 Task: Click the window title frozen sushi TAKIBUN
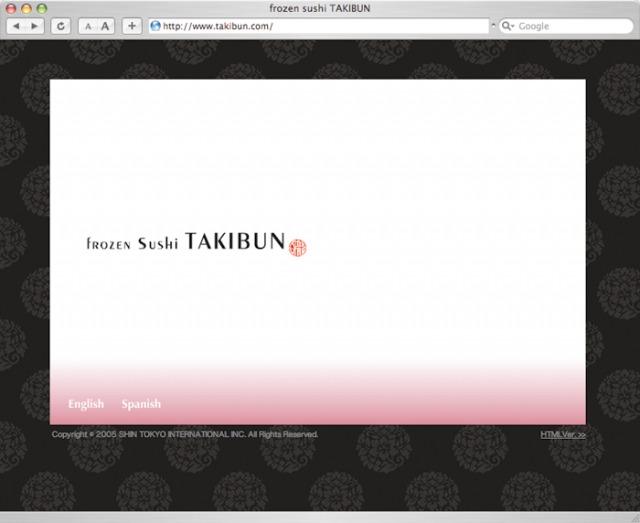(320, 8)
